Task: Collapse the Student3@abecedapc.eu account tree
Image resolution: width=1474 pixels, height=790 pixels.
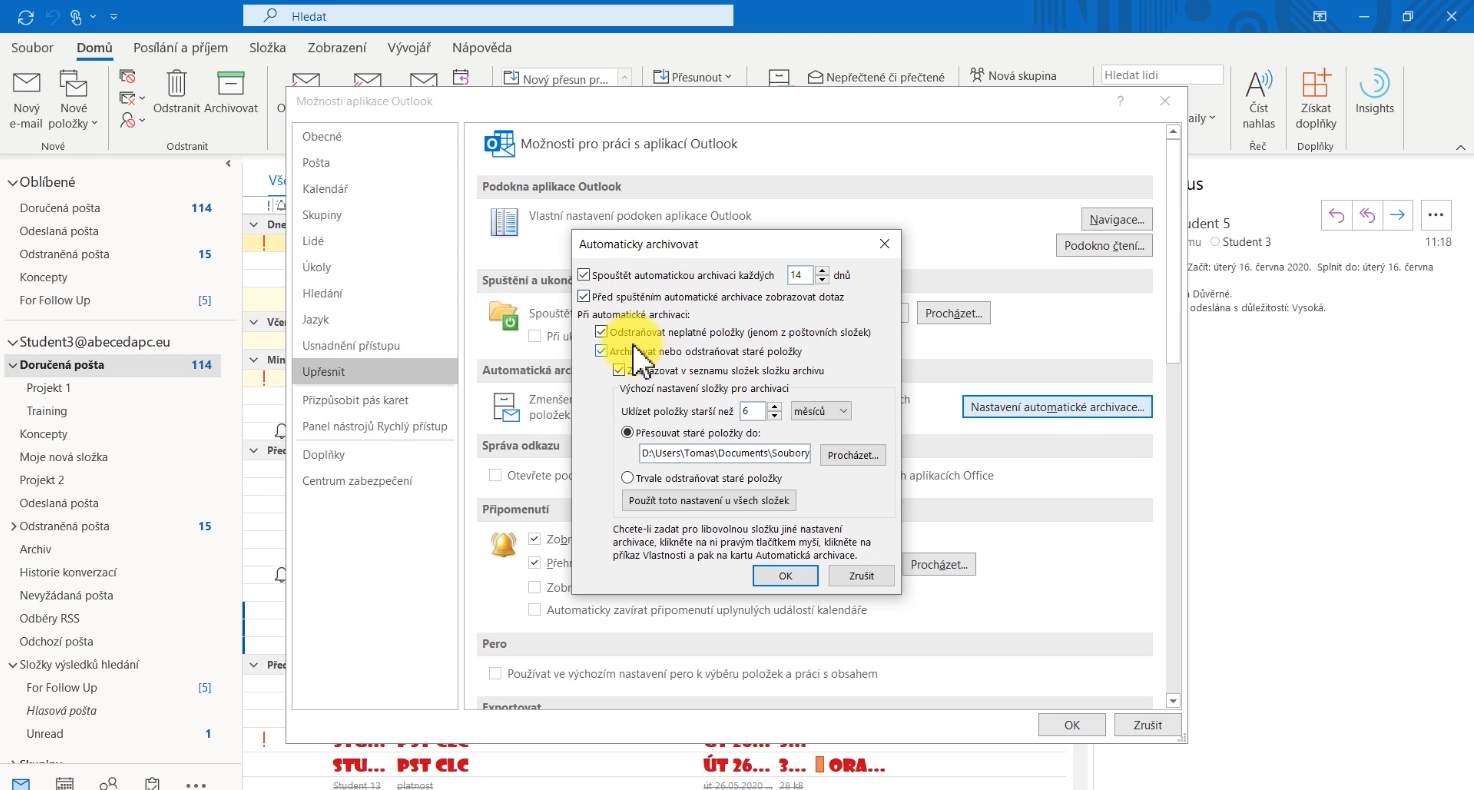Action: (13, 341)
